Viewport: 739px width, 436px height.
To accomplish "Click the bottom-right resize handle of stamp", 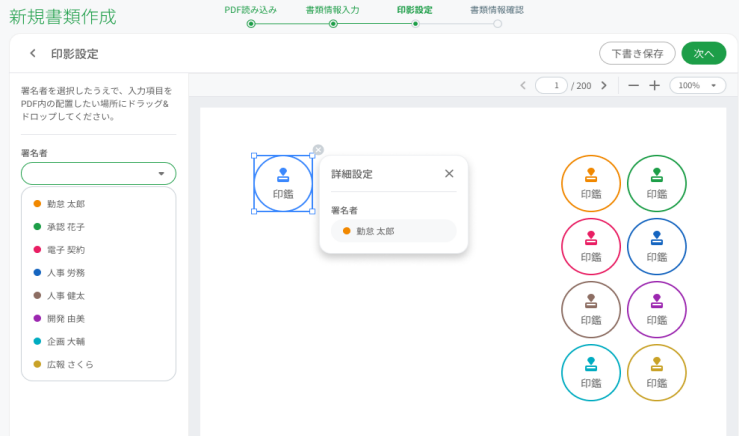I will [312, 212].
